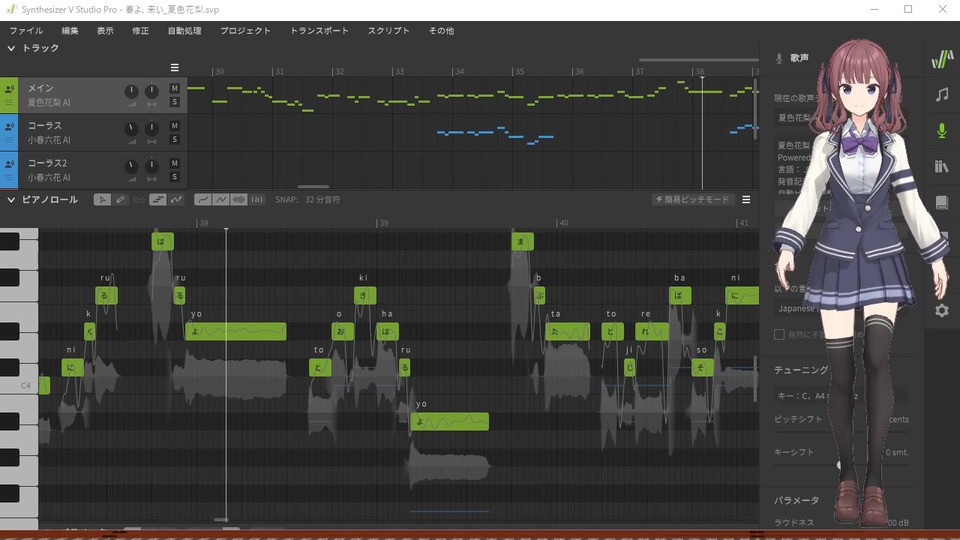Click the Synthesizer V logo sidebar icon

pos(942,59)
